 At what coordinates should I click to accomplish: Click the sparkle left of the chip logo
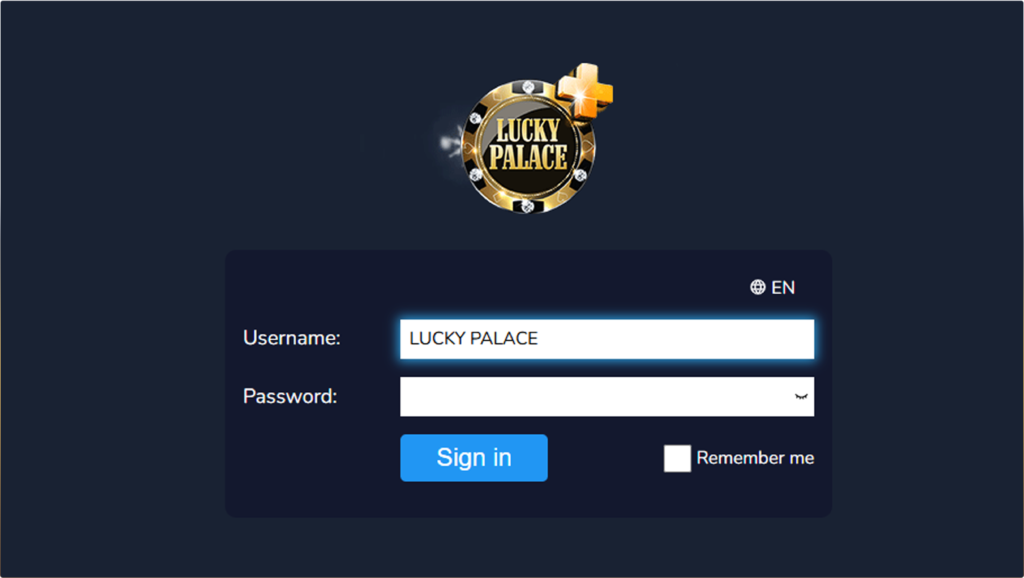pyautogui.click(x=449, y=143)
